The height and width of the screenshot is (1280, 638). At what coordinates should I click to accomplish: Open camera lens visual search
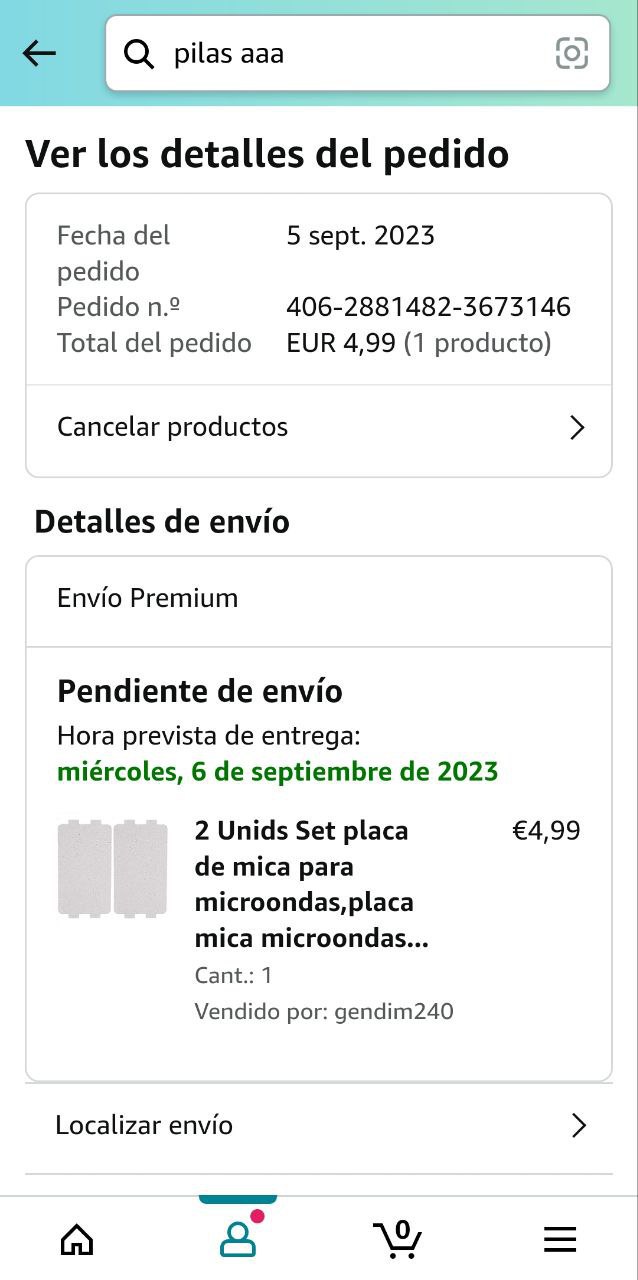coord(571,53)
